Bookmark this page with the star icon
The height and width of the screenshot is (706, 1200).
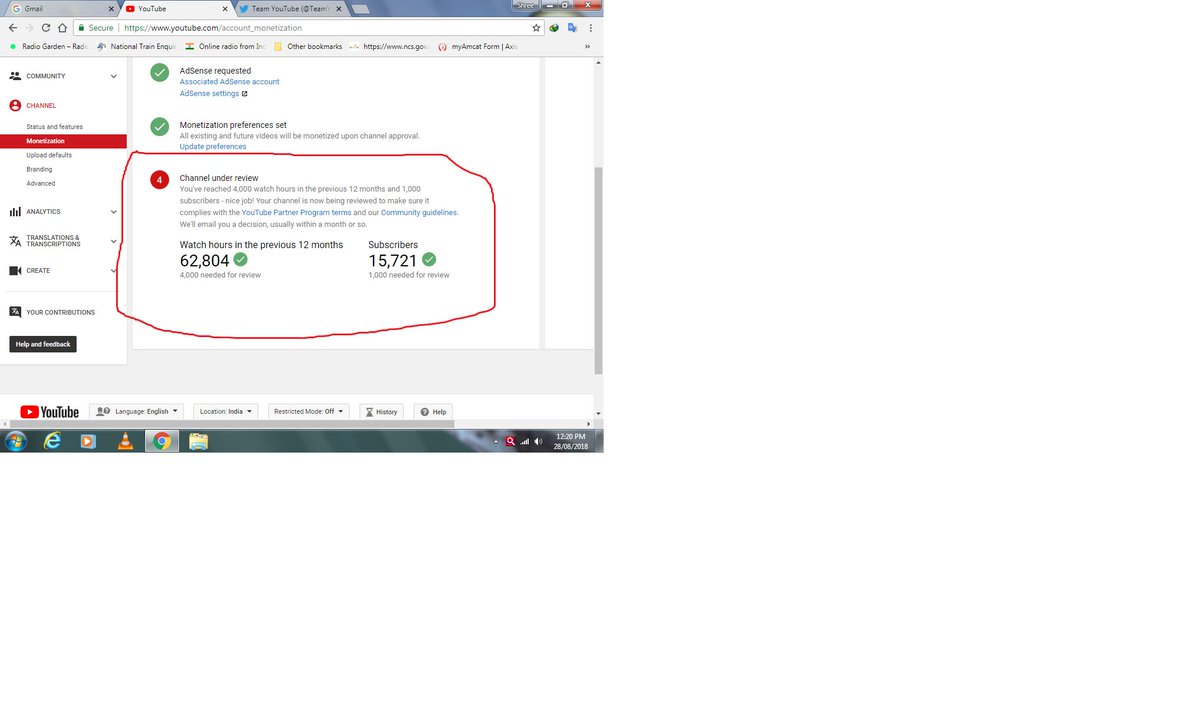tap(536, 28)
